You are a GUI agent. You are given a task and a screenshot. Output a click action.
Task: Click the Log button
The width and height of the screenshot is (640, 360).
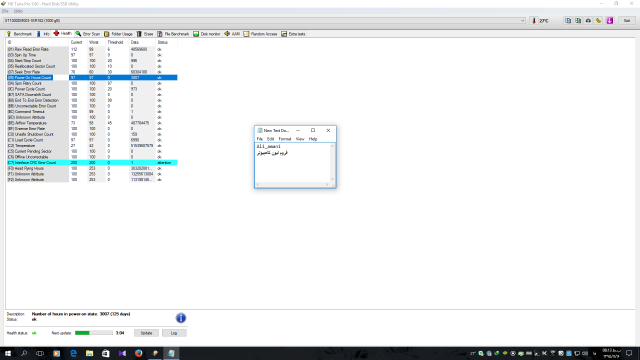[x=174, y=333]
